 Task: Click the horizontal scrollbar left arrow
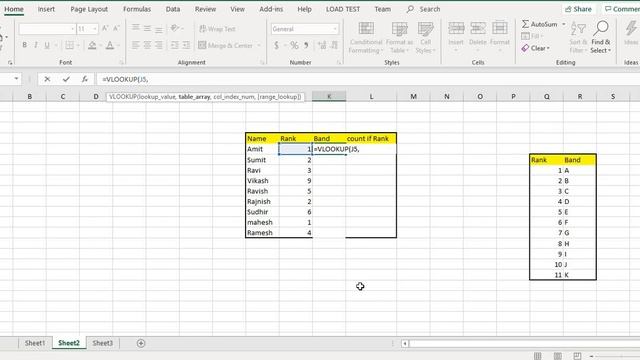coord(404,344)
